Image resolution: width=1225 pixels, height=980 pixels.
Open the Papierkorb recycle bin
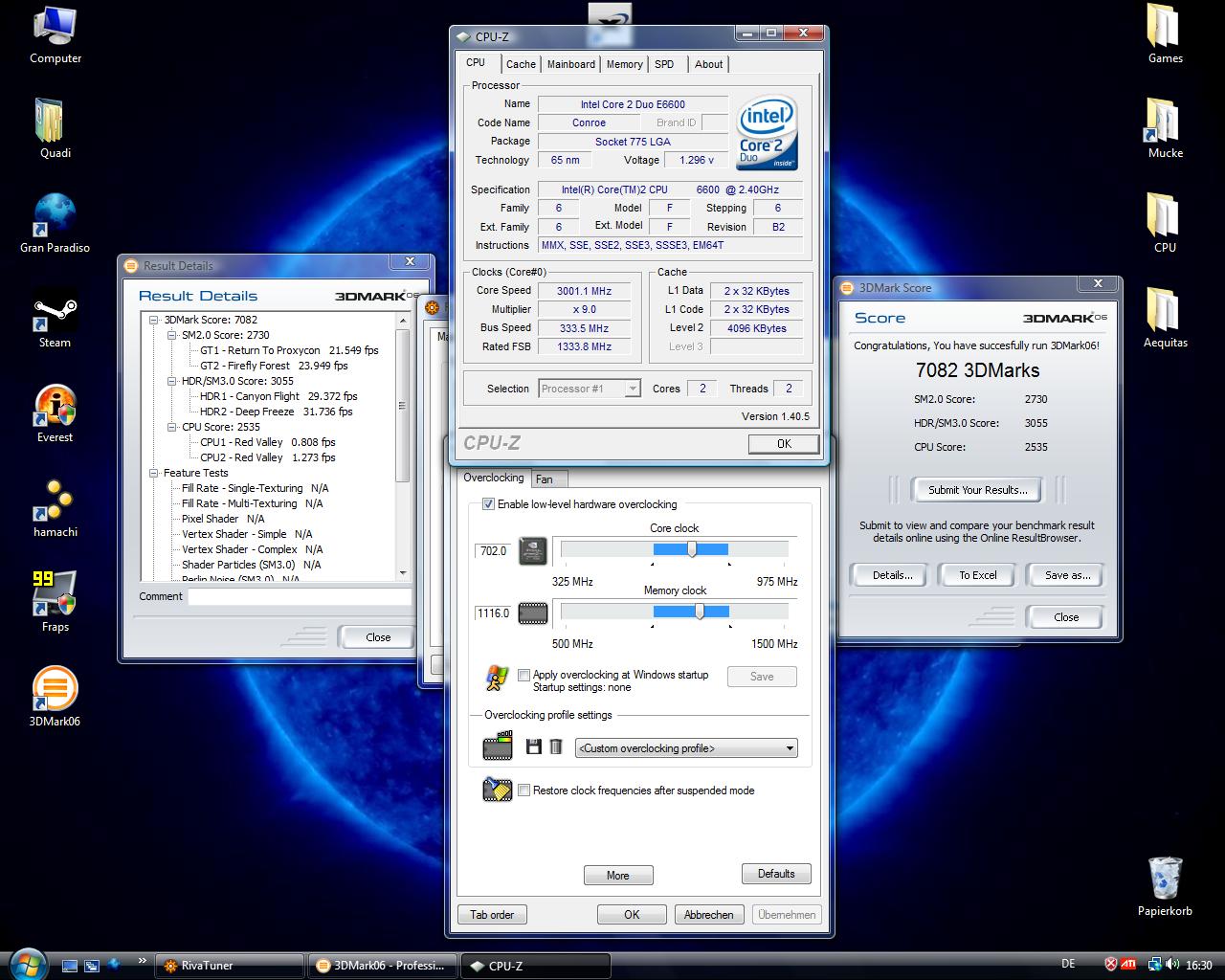[x=1165, y=887]
